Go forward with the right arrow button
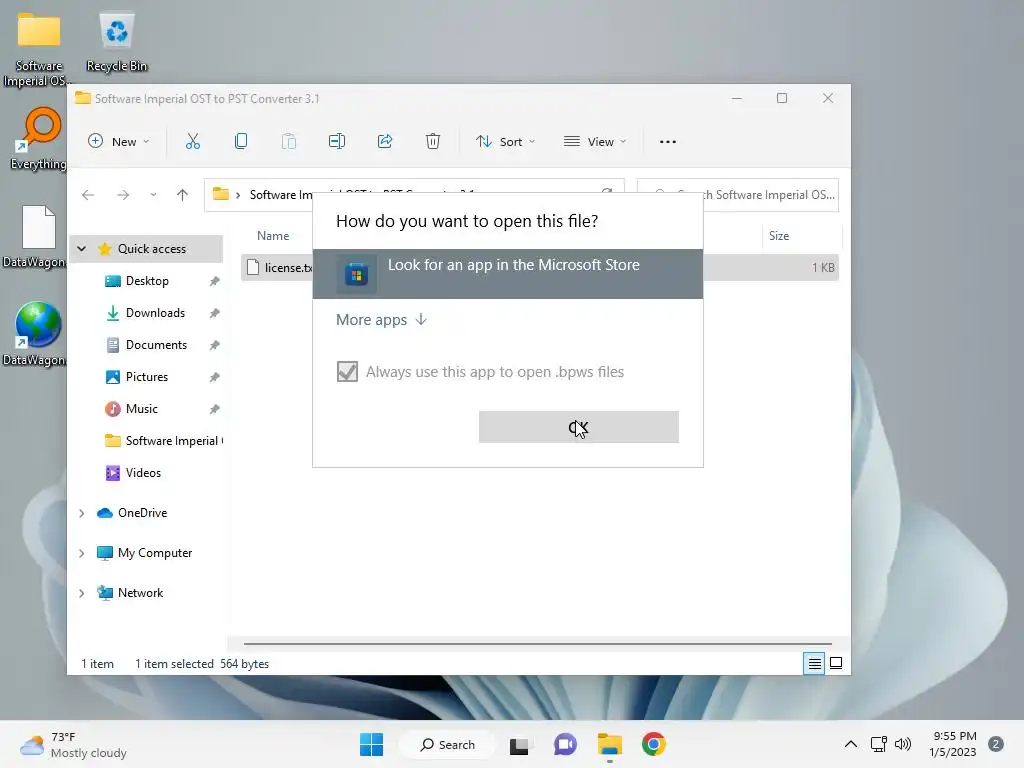Viewport: 1024px width, 768px height. point(123,195)
